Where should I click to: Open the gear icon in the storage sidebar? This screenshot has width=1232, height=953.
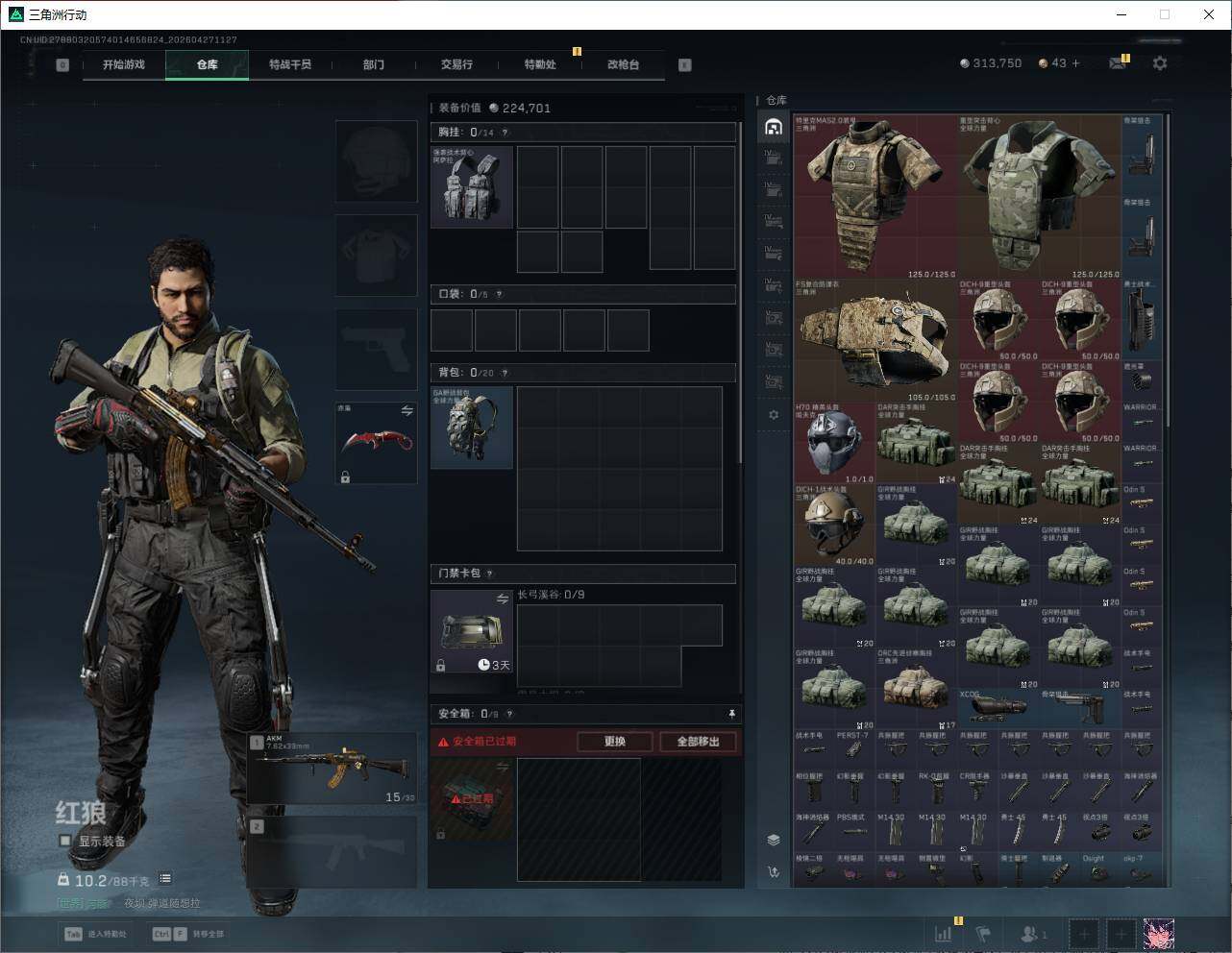(774, 415)
